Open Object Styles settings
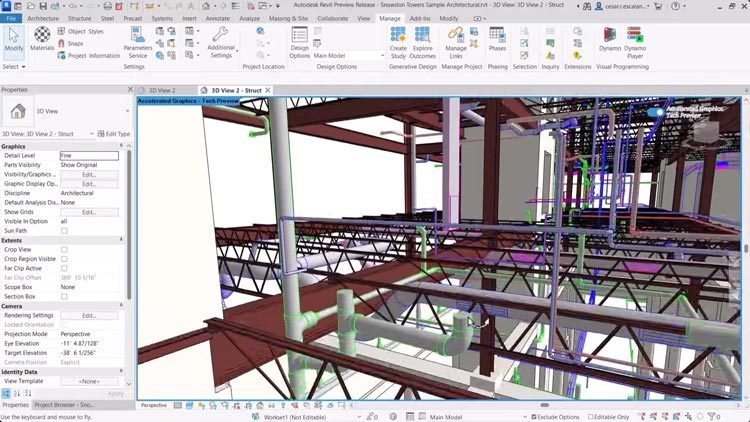 [x=80, y=31]
